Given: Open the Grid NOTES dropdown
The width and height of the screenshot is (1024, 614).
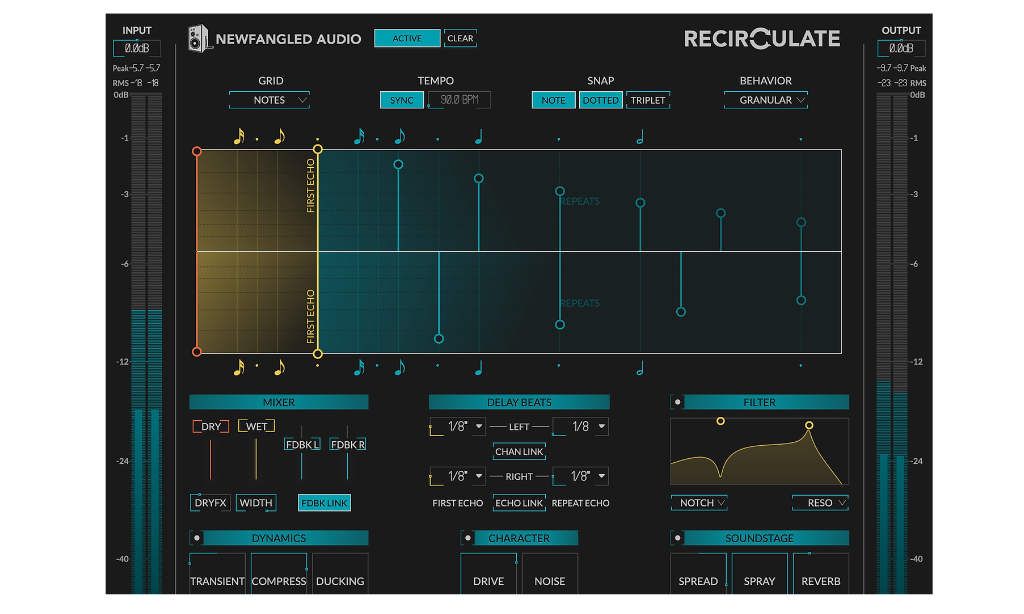Looking at the screenshot, I should pyautogui.click(x=269, y=100).
